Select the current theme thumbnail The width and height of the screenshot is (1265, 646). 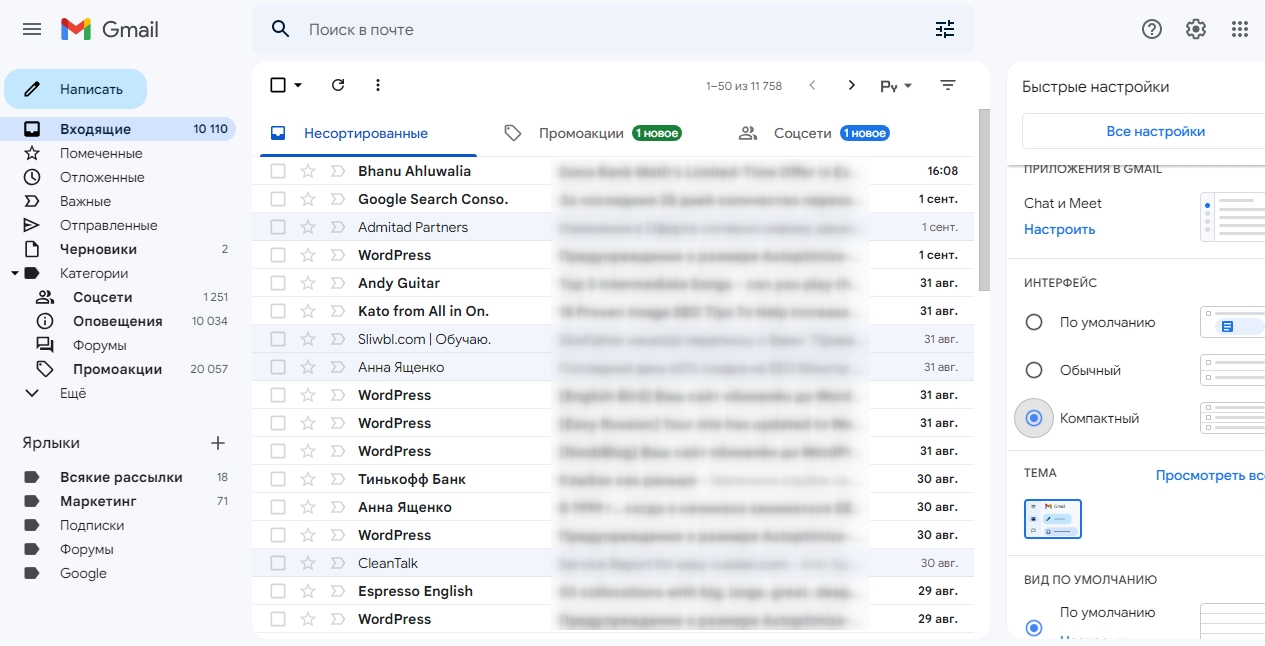point(1053,519)
